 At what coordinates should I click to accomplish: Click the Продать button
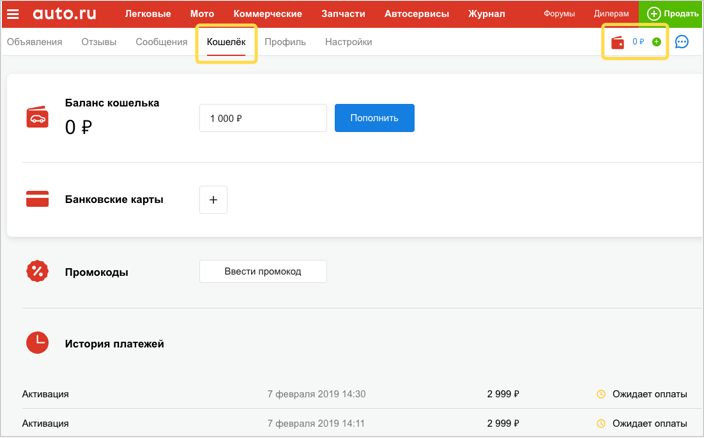(672, 14)
